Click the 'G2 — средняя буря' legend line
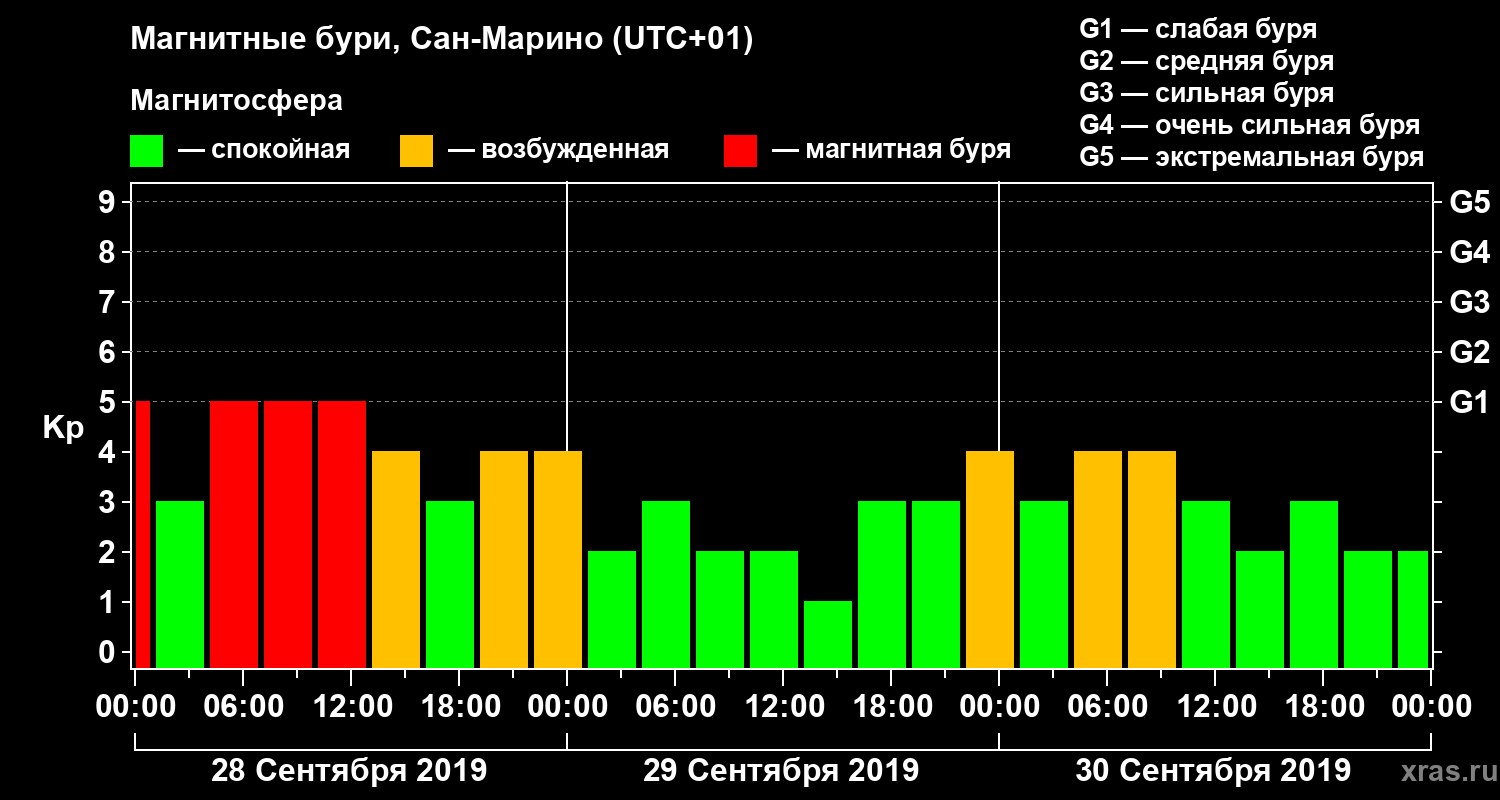This screenshot has width=1500, height=800. pos(1206,60)
